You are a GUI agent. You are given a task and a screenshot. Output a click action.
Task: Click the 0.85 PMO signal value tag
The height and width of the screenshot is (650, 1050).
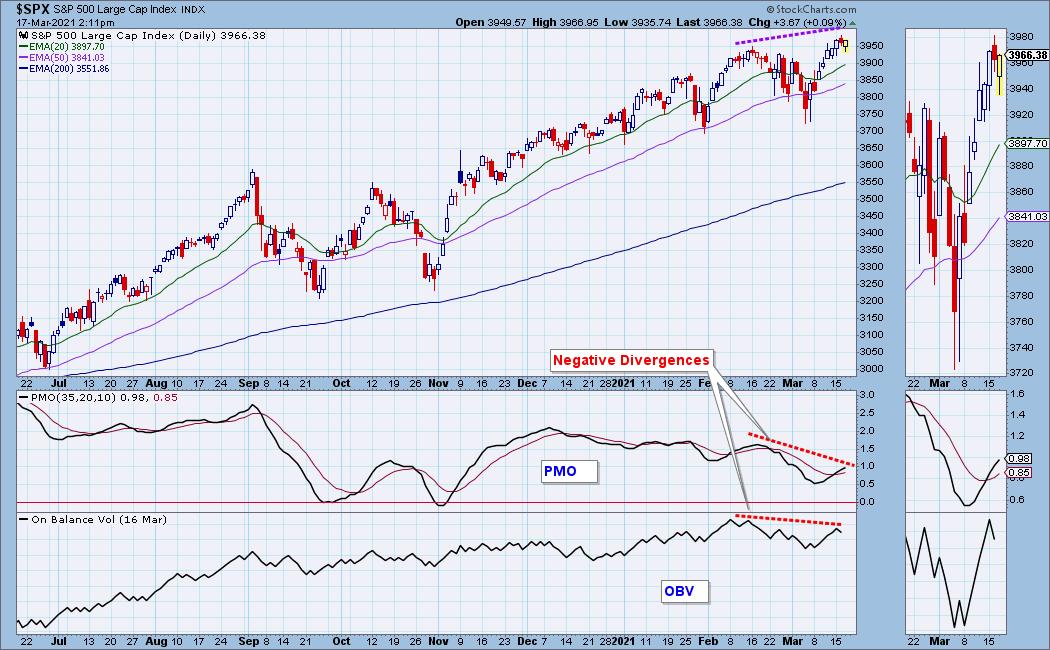coord(1019,473)
